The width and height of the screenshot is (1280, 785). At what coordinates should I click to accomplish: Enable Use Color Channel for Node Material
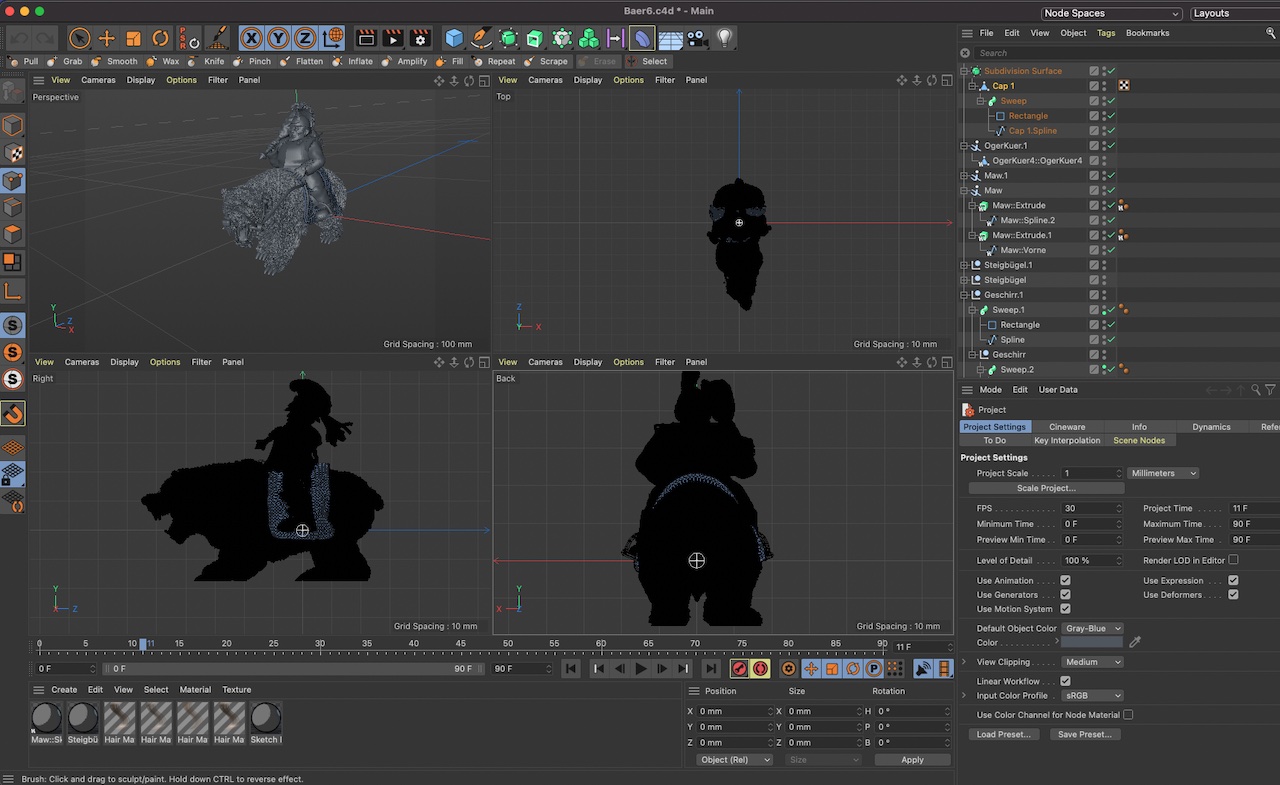1128,715
